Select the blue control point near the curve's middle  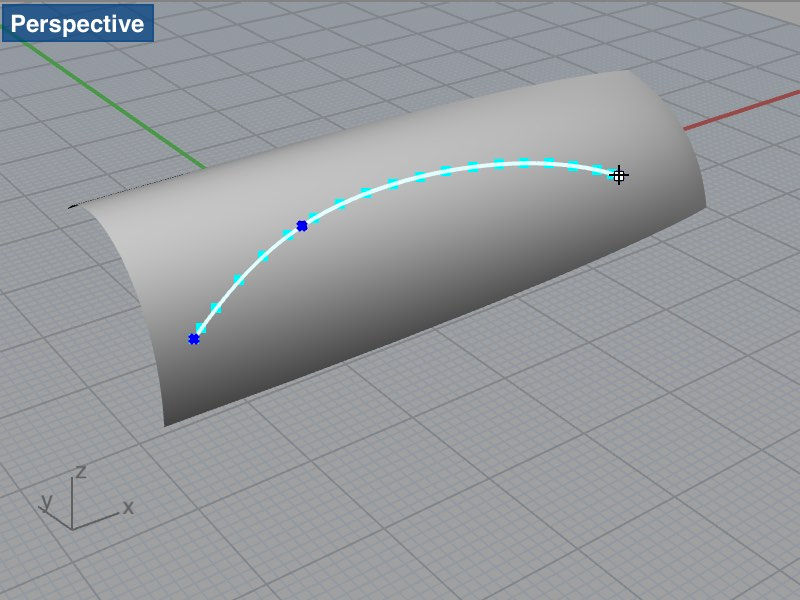tap(303, 224)
